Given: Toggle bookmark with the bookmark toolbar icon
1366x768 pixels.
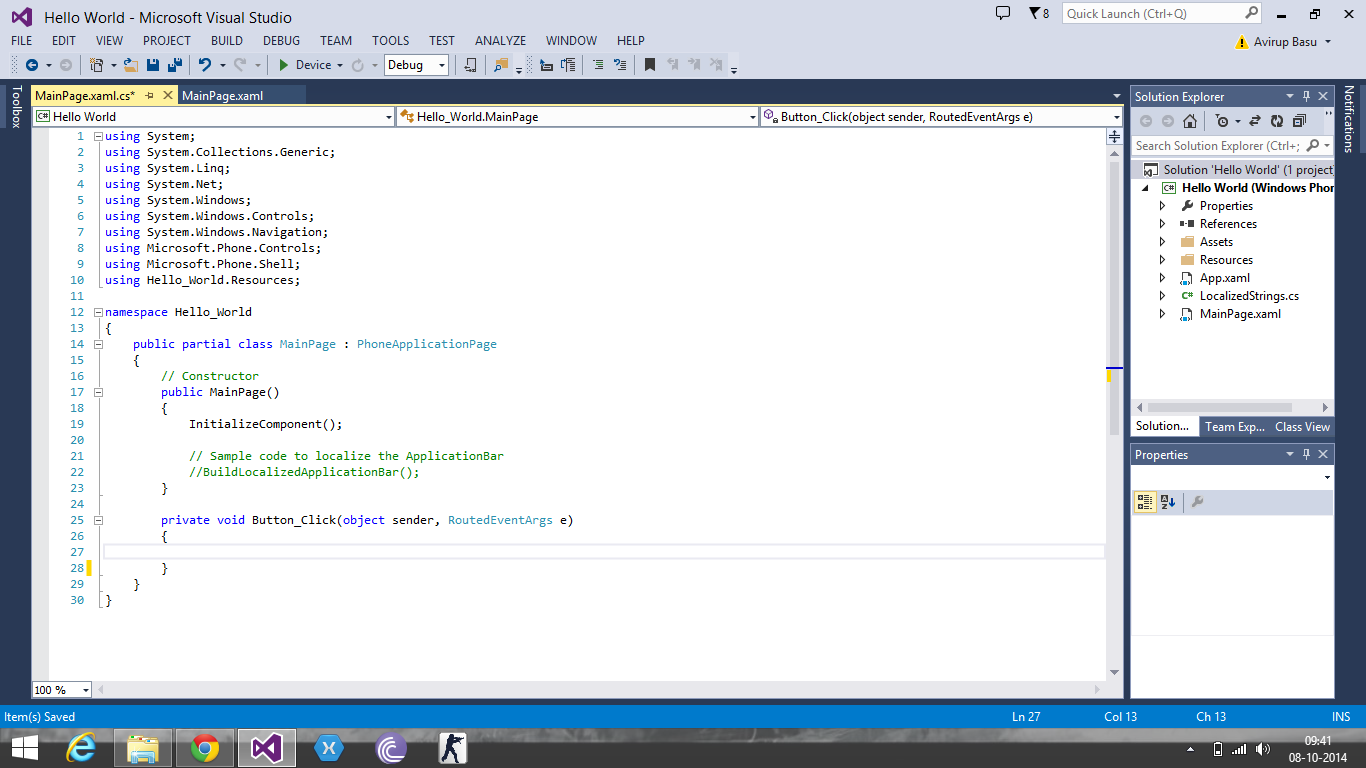Looking at the screenshot, I should coord(650,65).
